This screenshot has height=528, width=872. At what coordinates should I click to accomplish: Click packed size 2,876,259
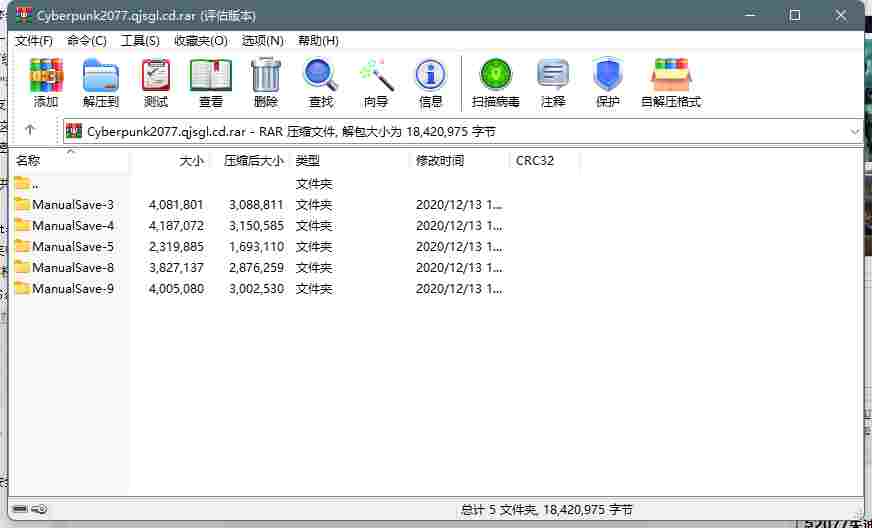pyautogui.click(x=256, y=268)
